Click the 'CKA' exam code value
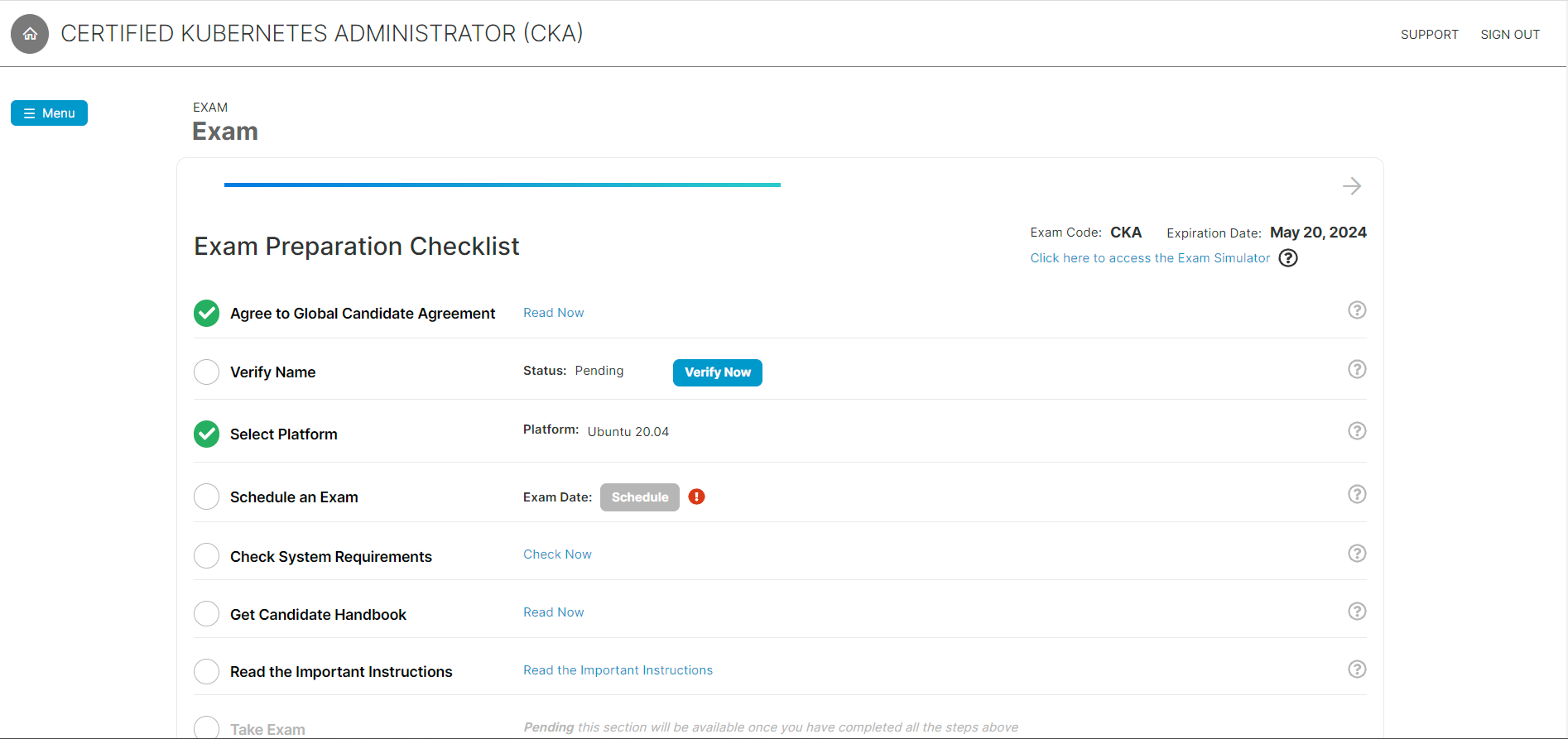This screenshot has width=1568, height=739. click(1126, 233)
